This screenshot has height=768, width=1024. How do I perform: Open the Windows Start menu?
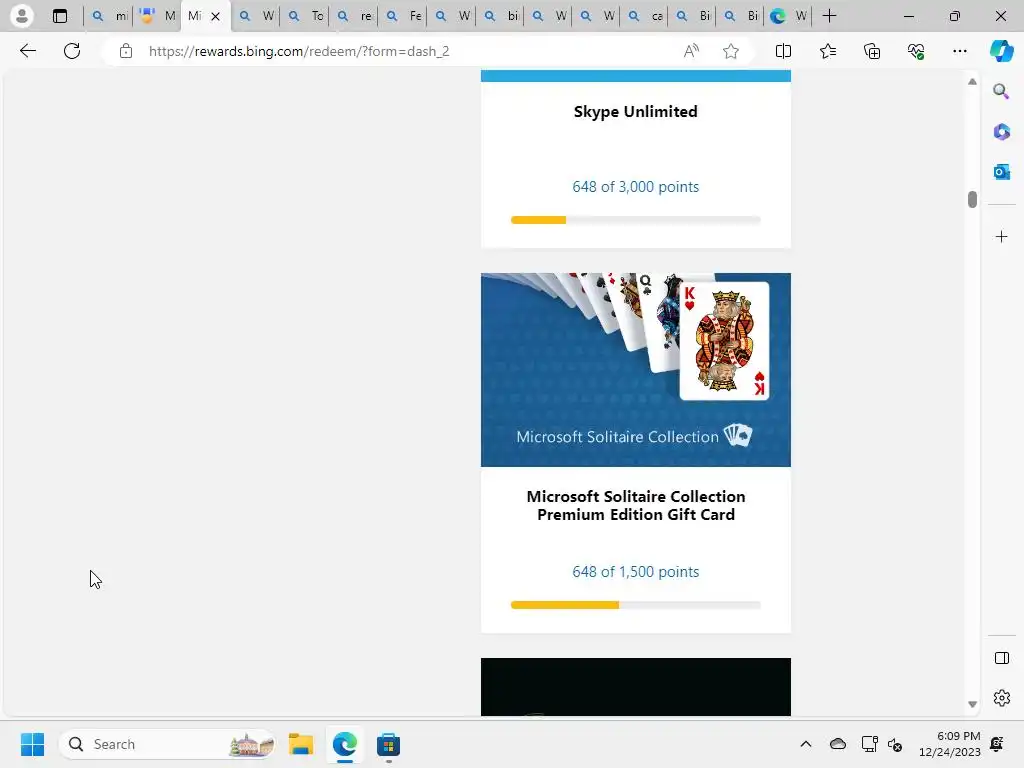tap(32, 744)
